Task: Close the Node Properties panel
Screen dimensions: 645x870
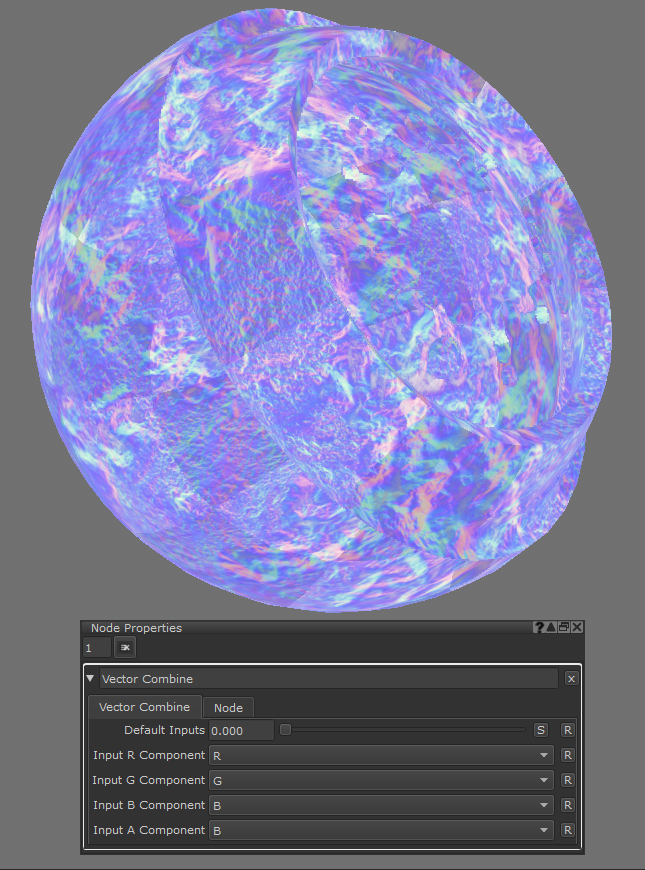Action: tap(577, 627)
